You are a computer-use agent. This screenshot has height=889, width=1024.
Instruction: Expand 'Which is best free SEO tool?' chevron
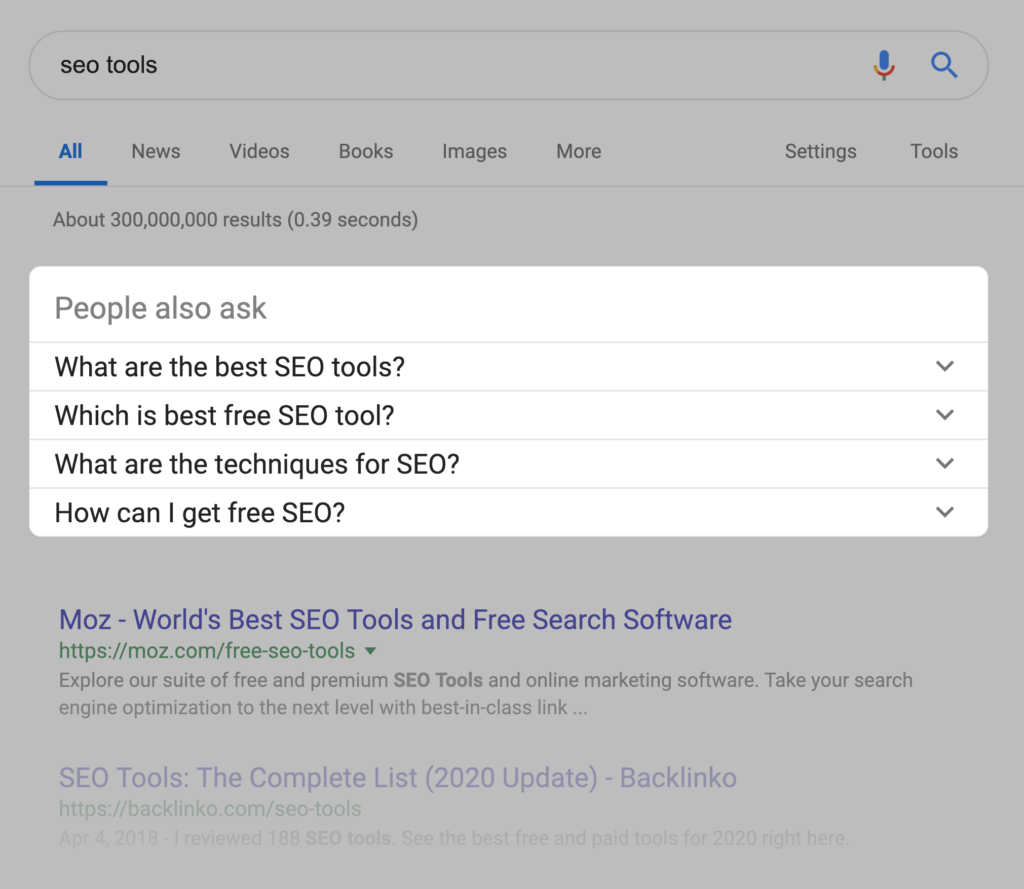pyautogui.click(x=945, y=415)
